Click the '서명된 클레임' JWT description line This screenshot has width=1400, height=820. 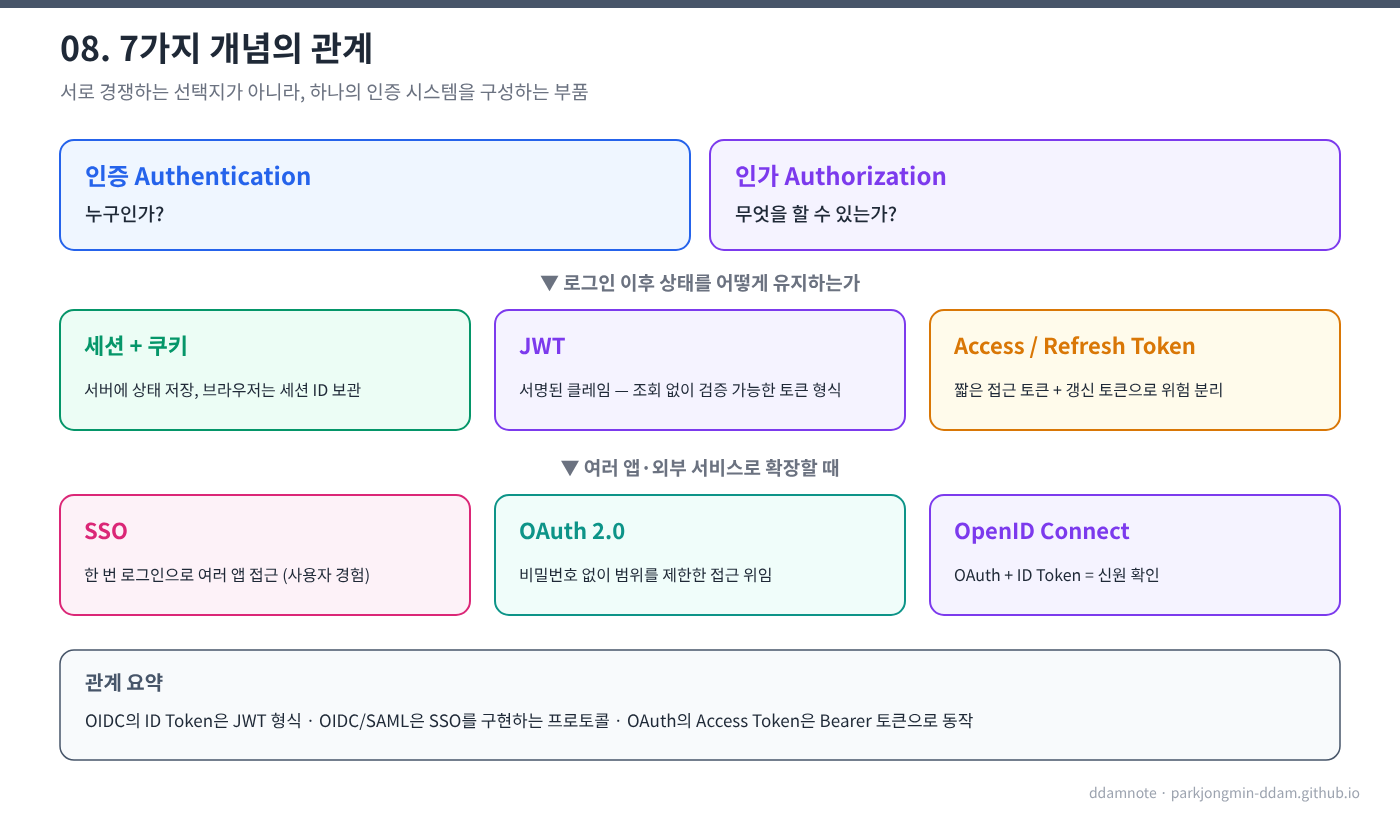tap(680, 390)
